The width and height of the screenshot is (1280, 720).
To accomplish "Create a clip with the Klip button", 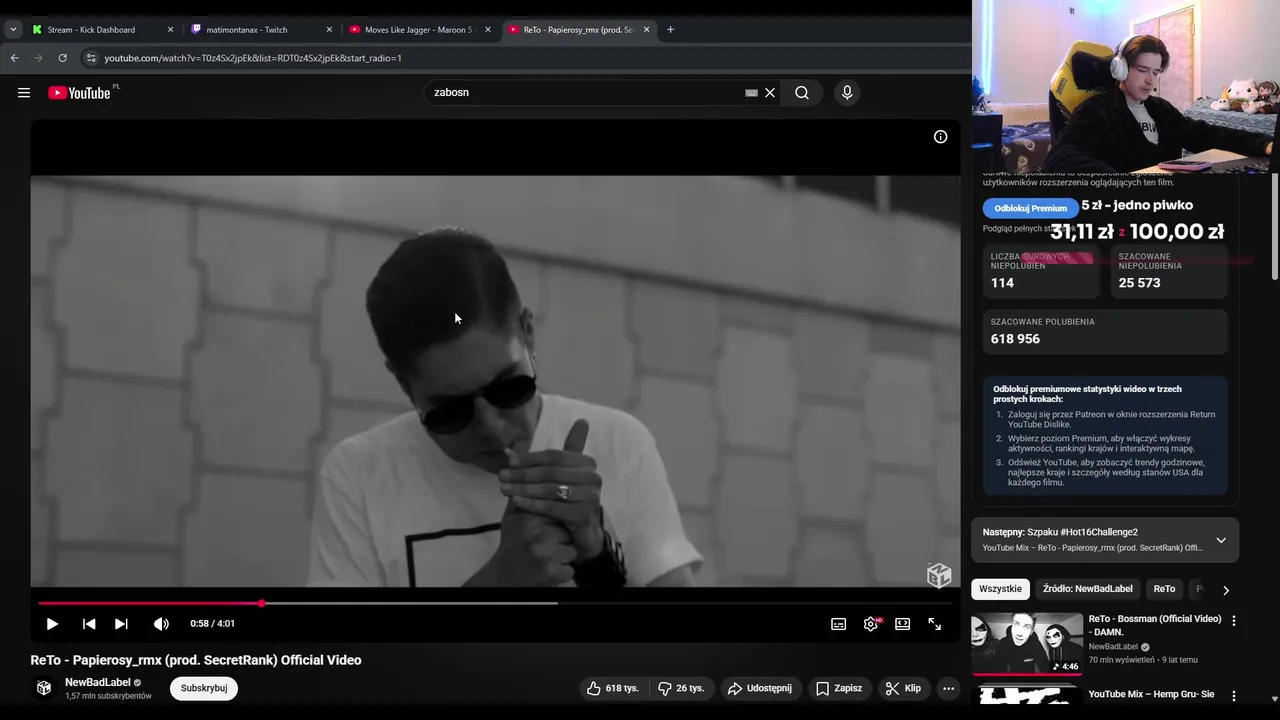I will (903, 688).
